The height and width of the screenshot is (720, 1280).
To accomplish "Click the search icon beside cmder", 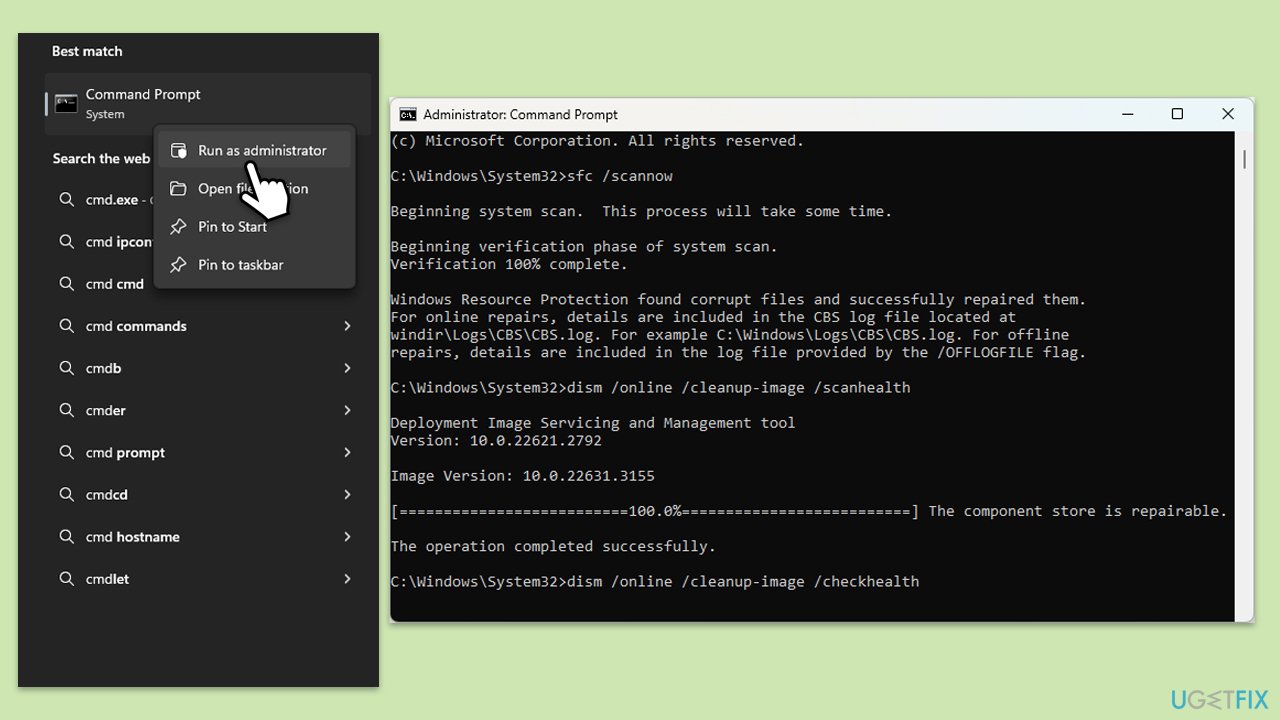I will pyautogui.click(x=67, y=410).
